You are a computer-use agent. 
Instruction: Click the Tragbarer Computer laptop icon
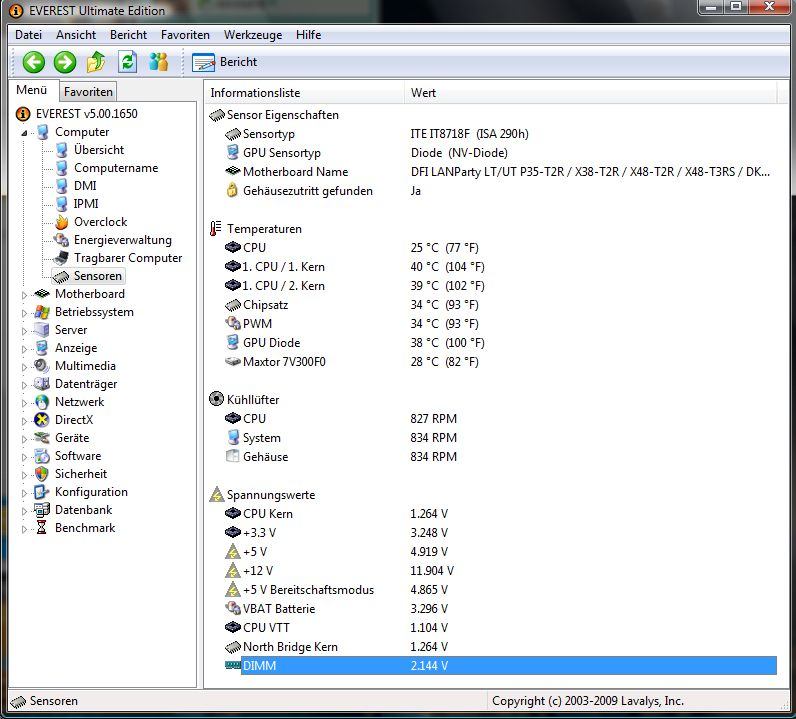pos(61,258)
